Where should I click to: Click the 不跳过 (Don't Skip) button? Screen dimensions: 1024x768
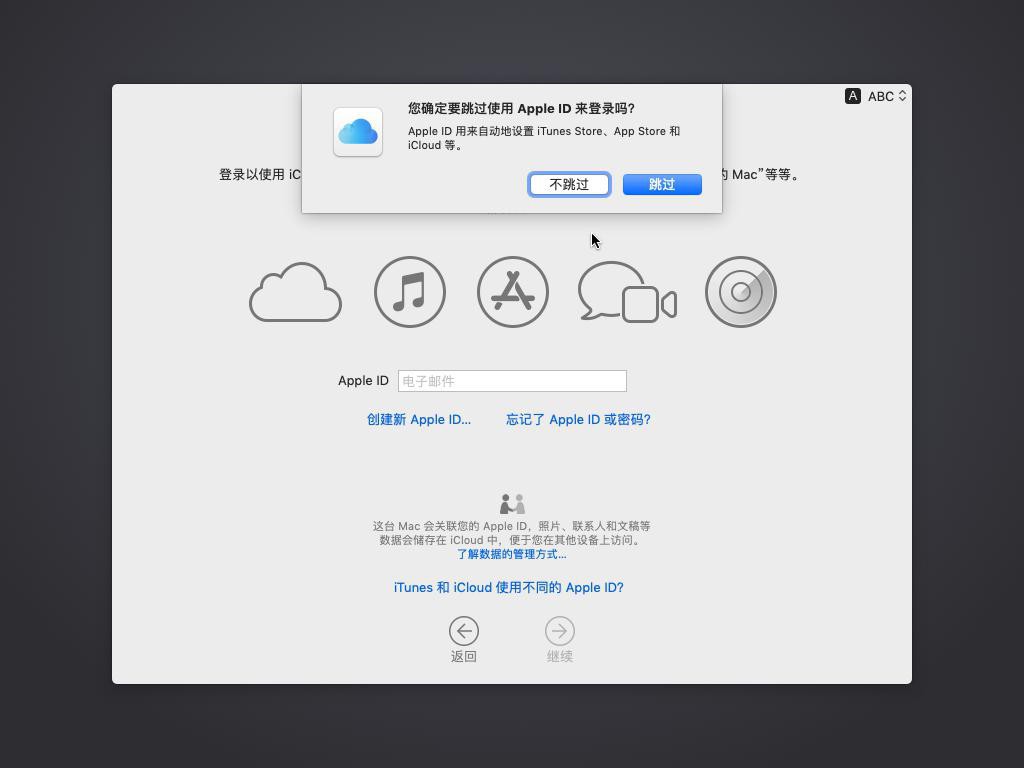(569, 185)
